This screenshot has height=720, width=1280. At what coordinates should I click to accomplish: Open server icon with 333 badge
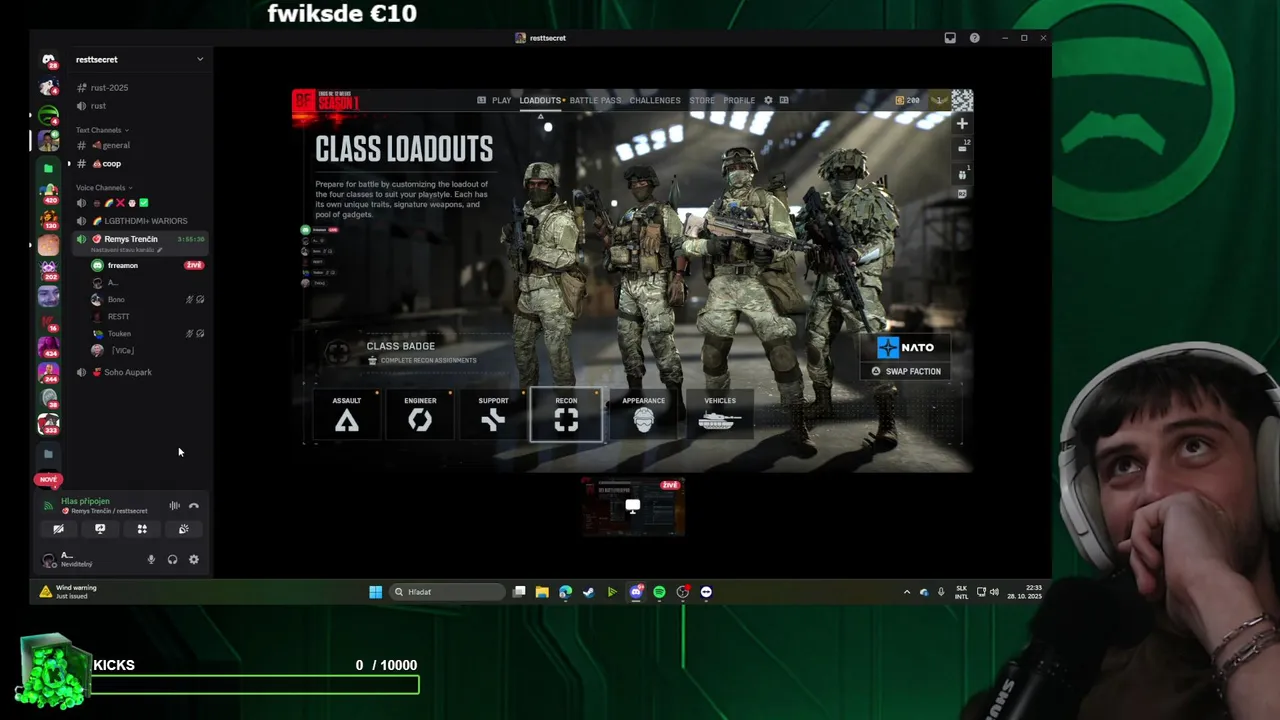pos(48,423)
